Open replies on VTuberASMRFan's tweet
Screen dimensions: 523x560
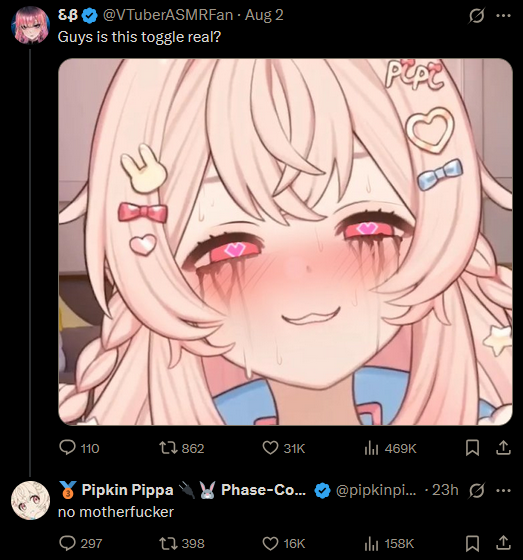(x=79, y=448)
